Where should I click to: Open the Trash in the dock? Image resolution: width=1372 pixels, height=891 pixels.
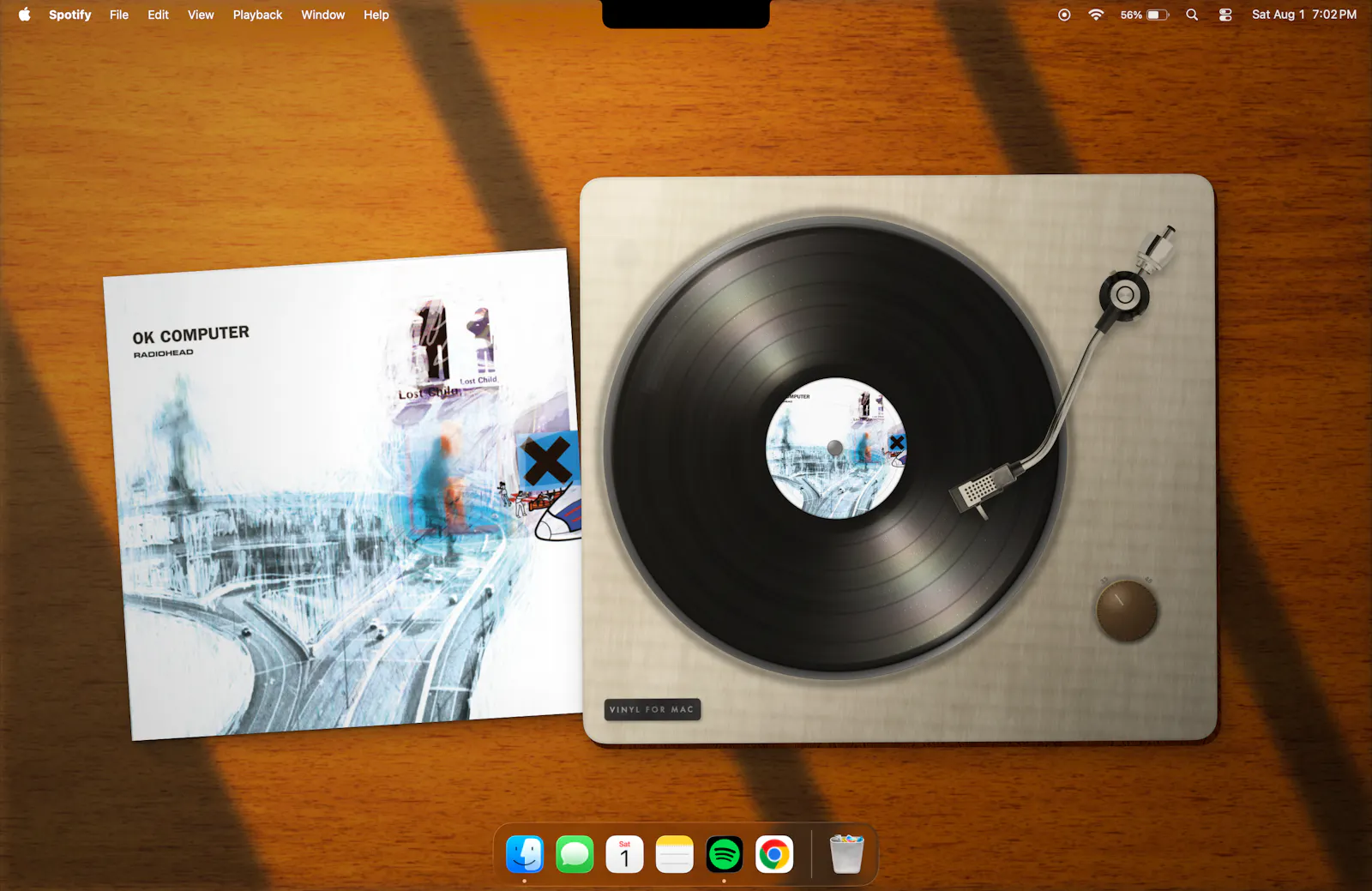tap(846, 854)
